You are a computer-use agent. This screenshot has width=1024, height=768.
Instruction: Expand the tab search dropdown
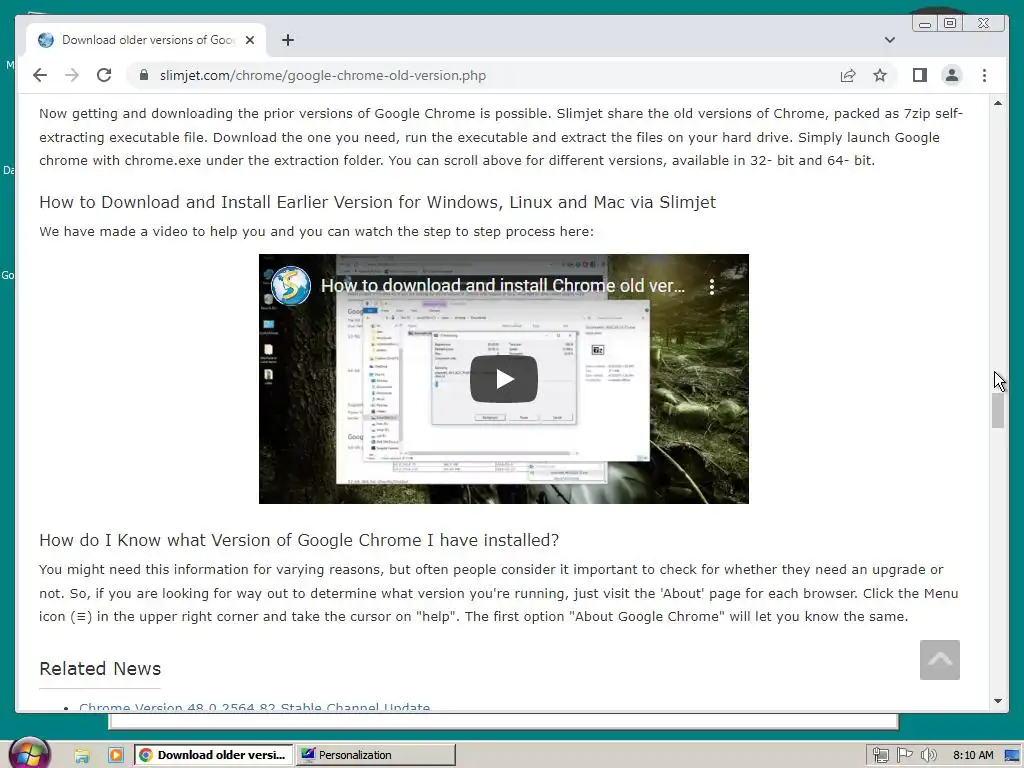pyautogui.click(x=889, y=40)
